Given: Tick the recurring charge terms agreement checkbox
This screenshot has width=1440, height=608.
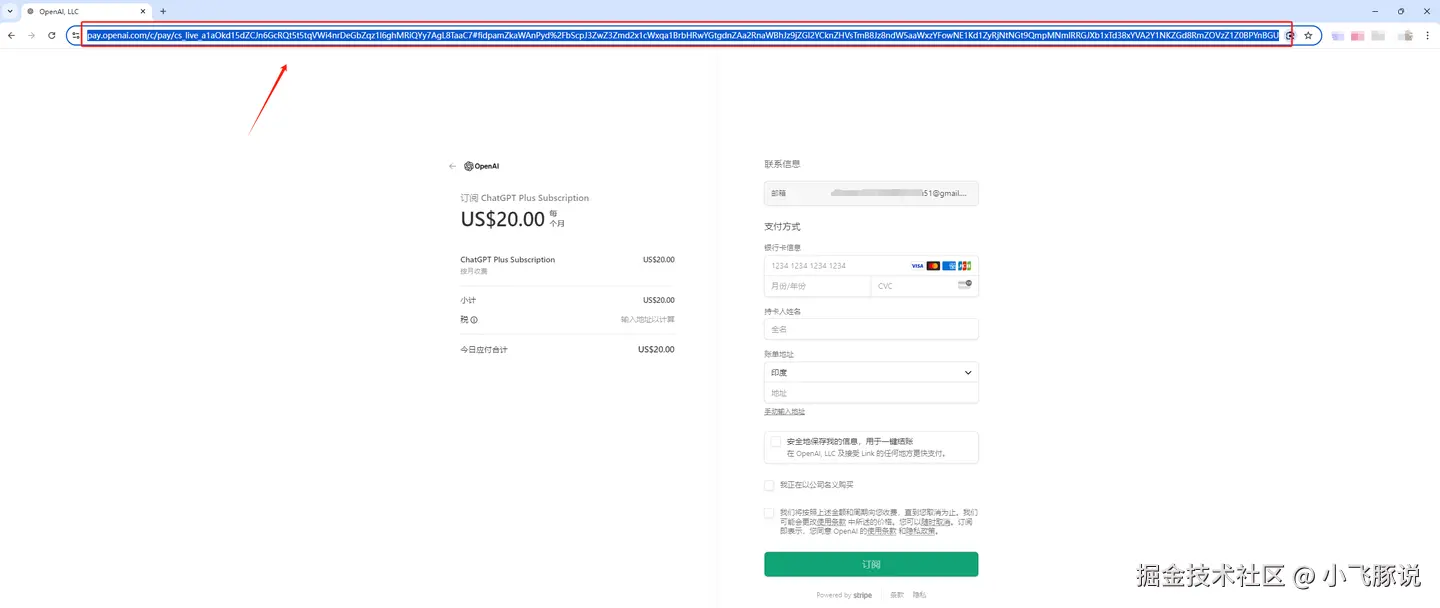Looking at the screenshot, I should click(769, 512).
